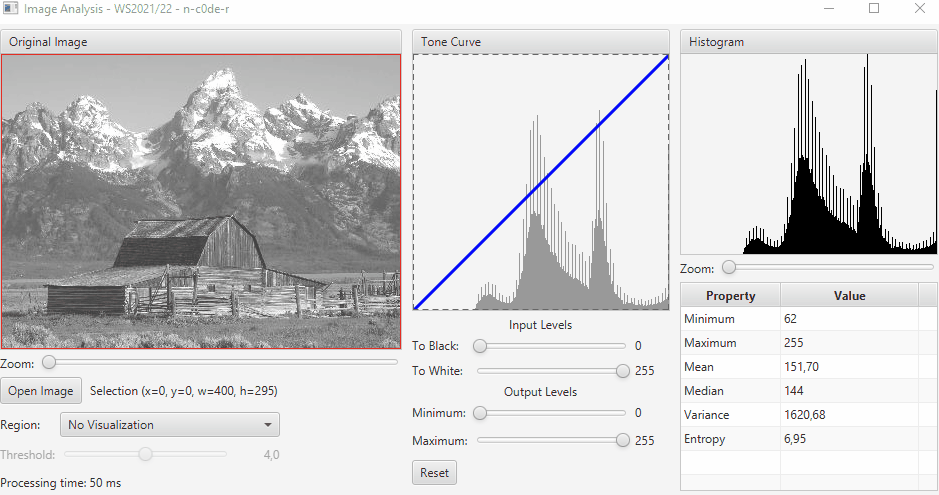
Task: Click the Variance value 1620,68
Action: [804, 415]
